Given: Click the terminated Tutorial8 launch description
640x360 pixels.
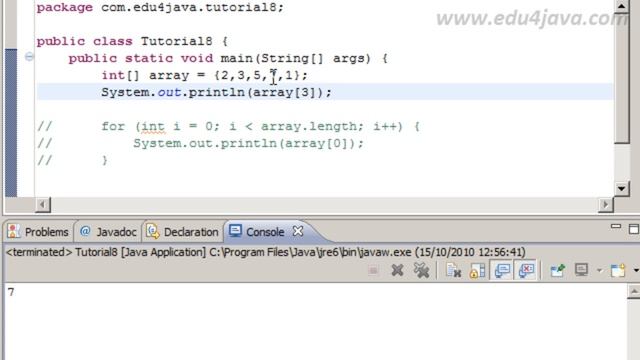Looking at the screenshot, I should 266,252.
